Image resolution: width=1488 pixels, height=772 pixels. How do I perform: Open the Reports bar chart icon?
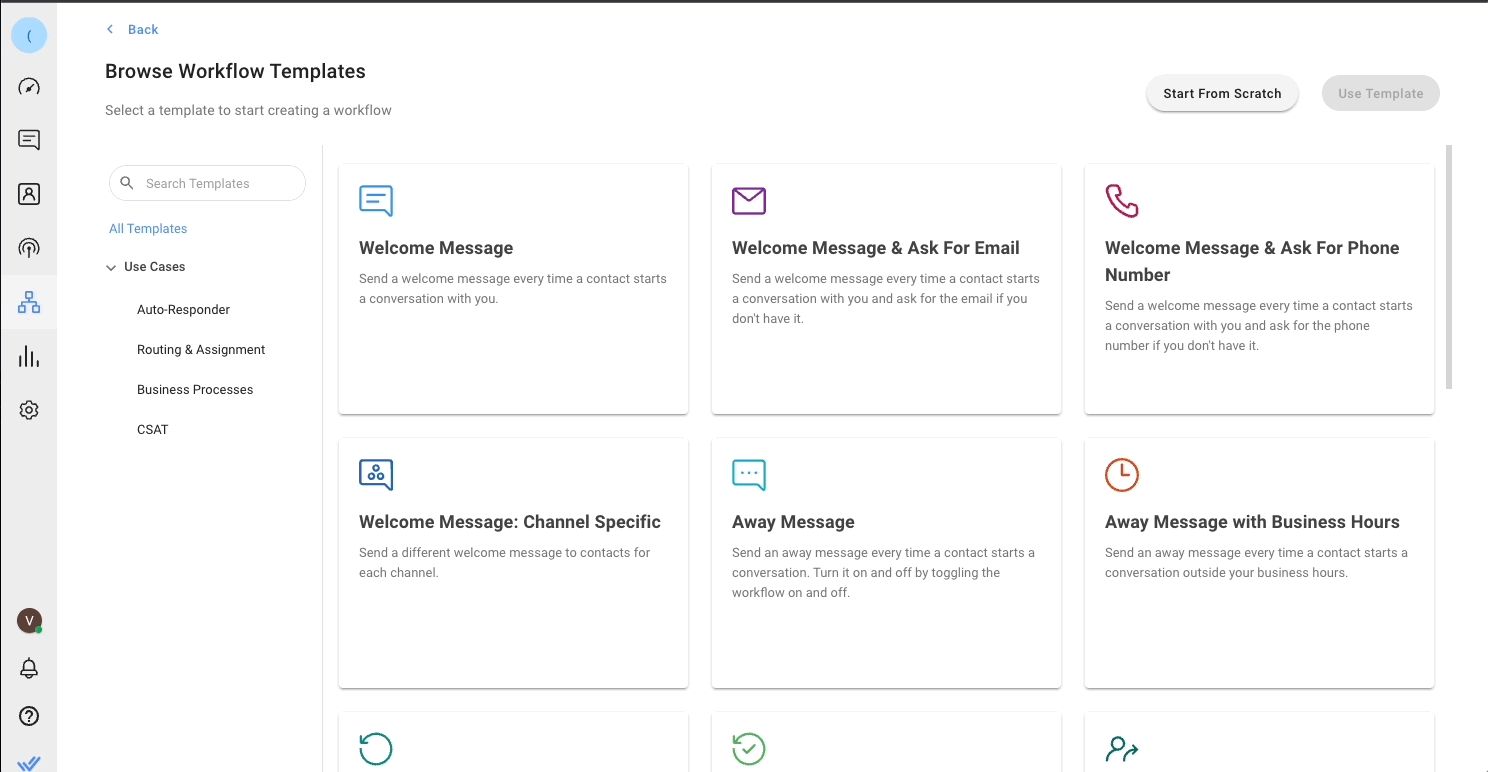[29, 357]
